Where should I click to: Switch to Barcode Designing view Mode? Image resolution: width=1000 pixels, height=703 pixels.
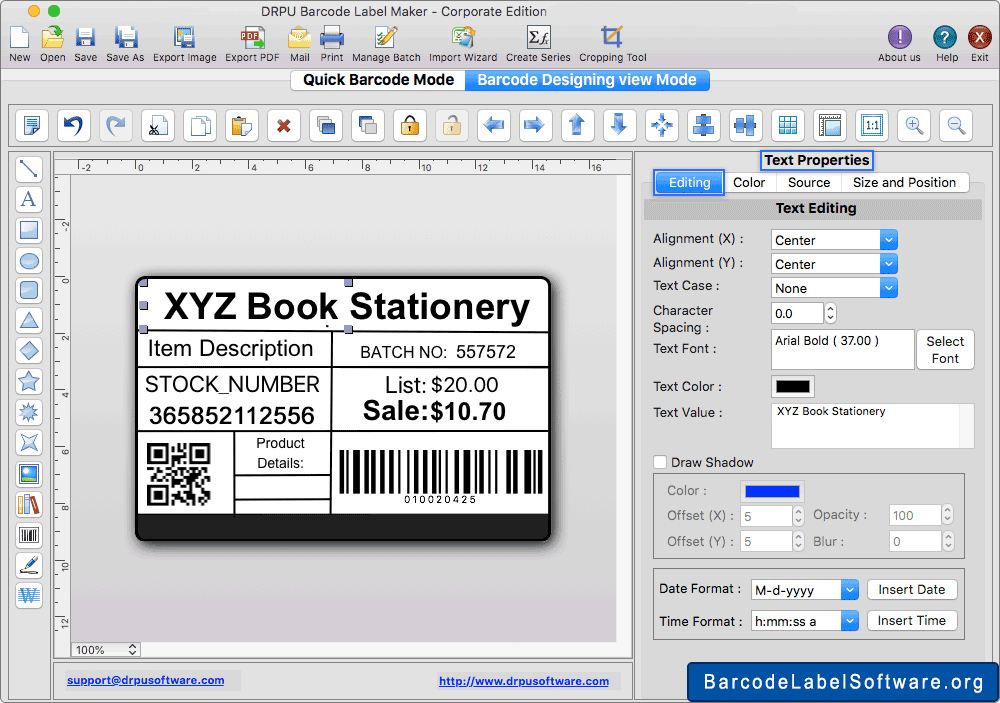tap(587, 80)
